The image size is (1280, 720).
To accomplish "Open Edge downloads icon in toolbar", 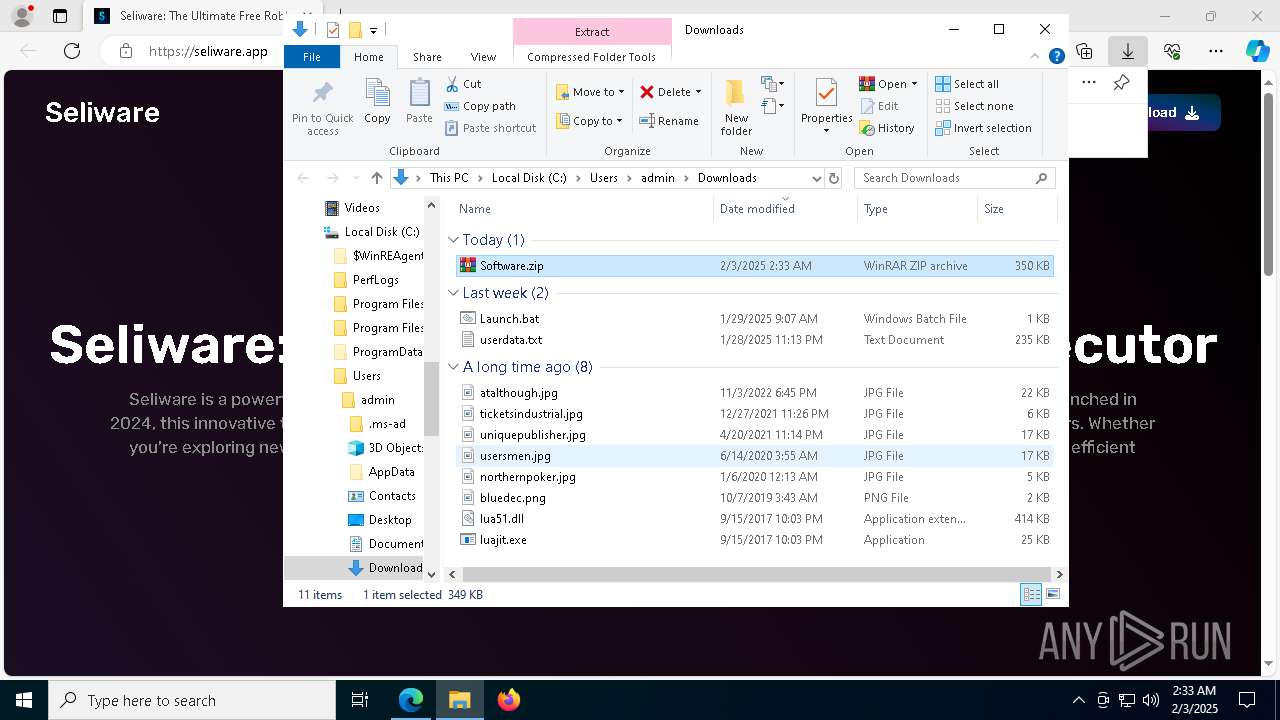I will pyautogui.click(x=1128, y=51).
